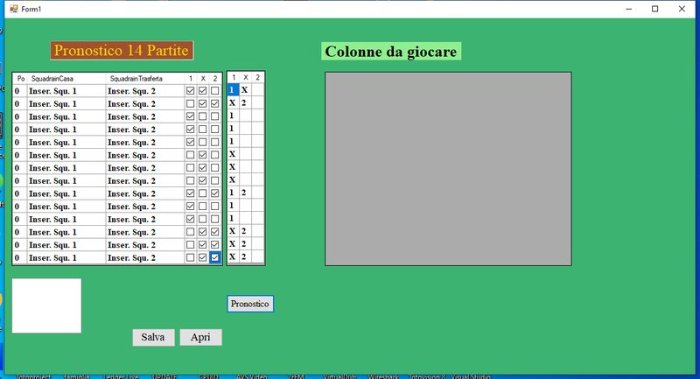
Task: Click the first row 'Inser. Squ. 1' cell
Action: pos(67,91)
